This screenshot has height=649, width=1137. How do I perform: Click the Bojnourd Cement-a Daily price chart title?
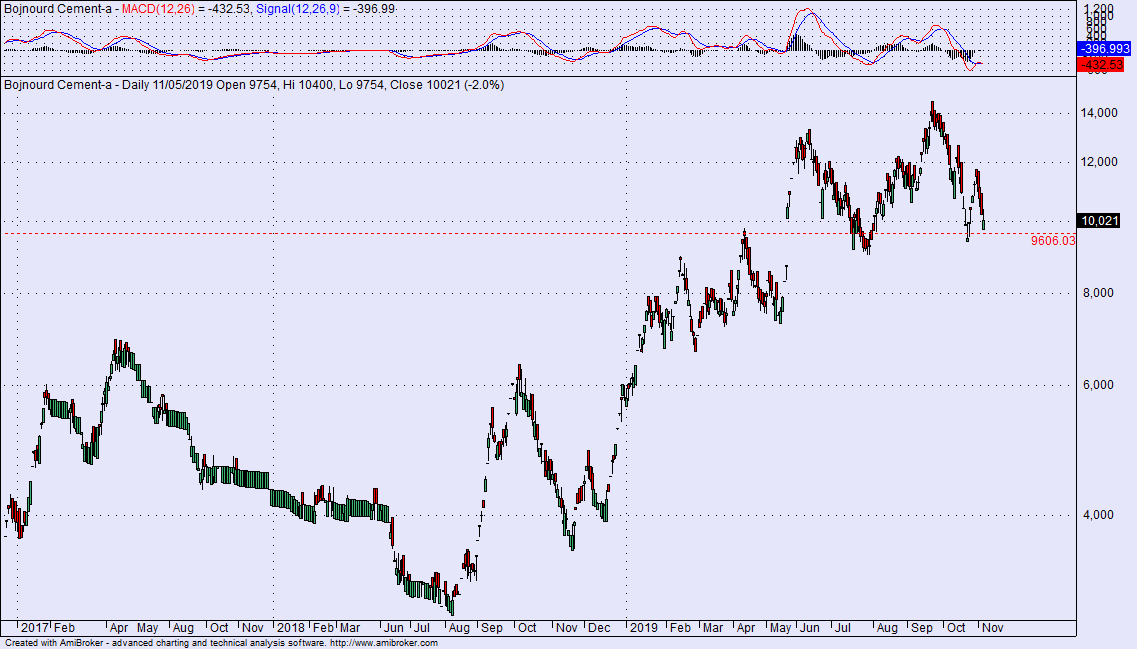click(x=254, y=85)
